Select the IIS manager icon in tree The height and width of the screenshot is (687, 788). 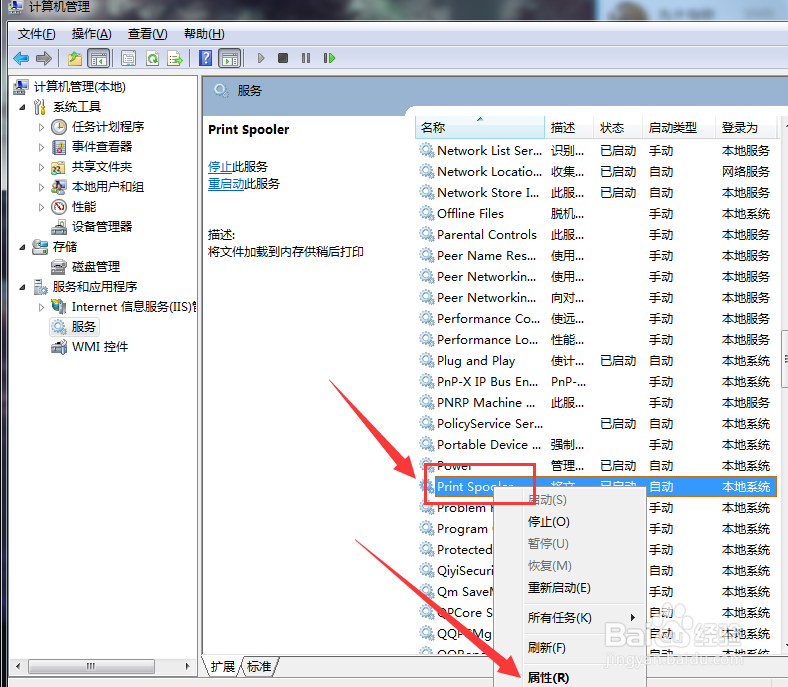pyautogui.click(x=59, y=307)
